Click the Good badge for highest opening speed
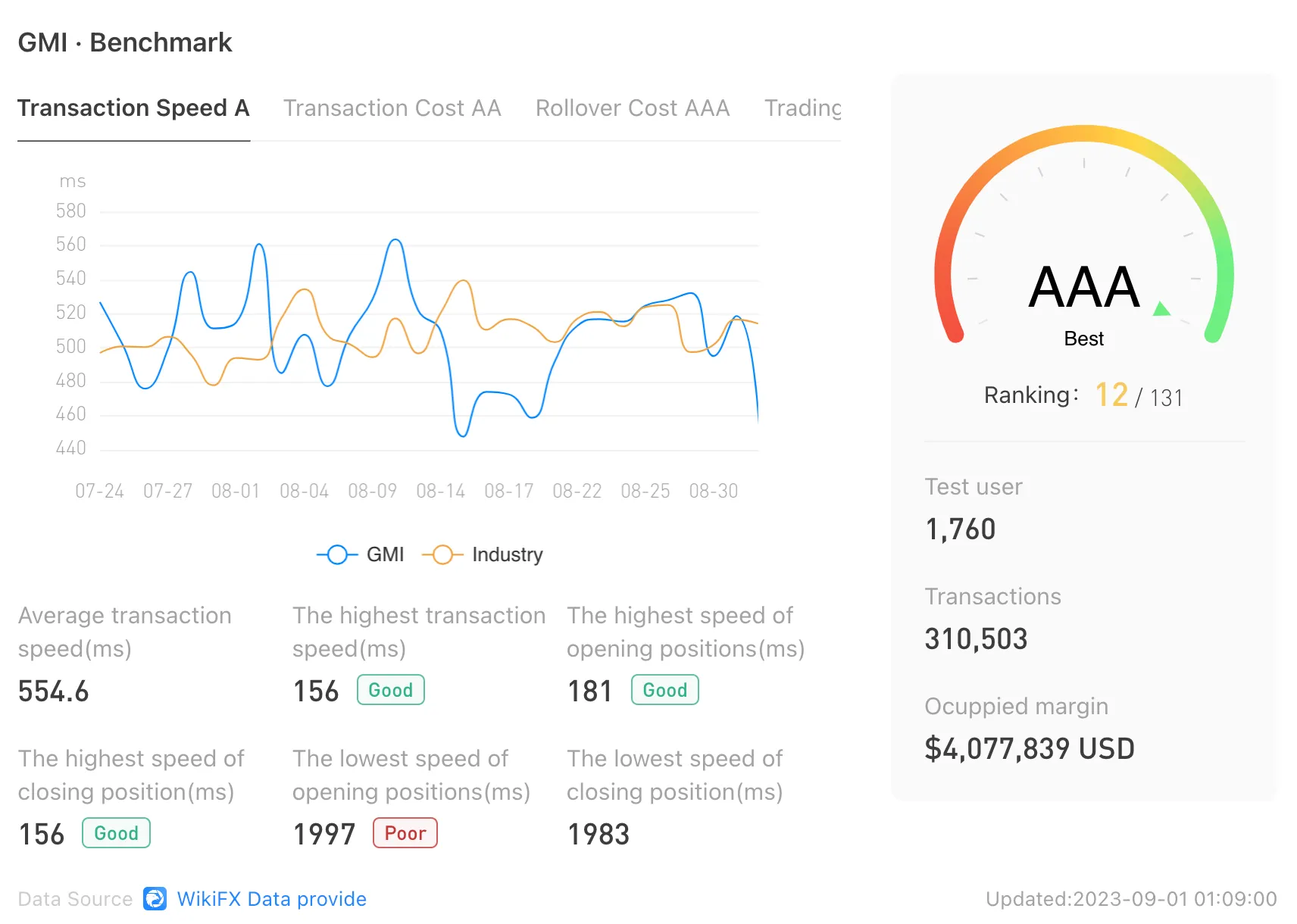The height and width of the screenshot is (924, 1297). pos(665,690)
